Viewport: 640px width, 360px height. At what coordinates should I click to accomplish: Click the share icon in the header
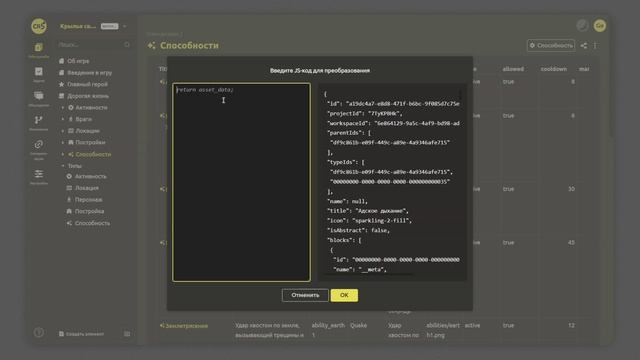pos(584,45)
